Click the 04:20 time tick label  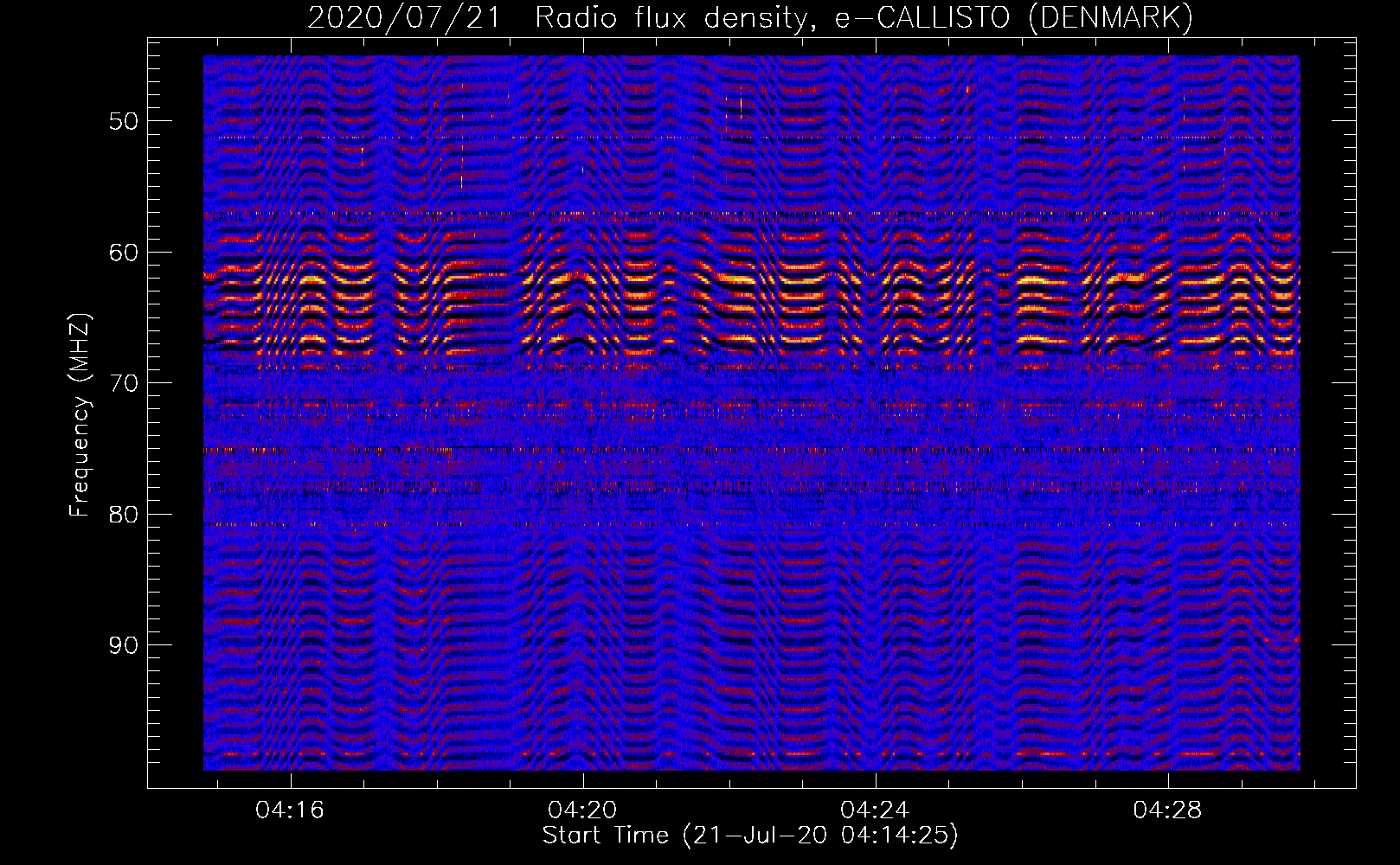582,810
